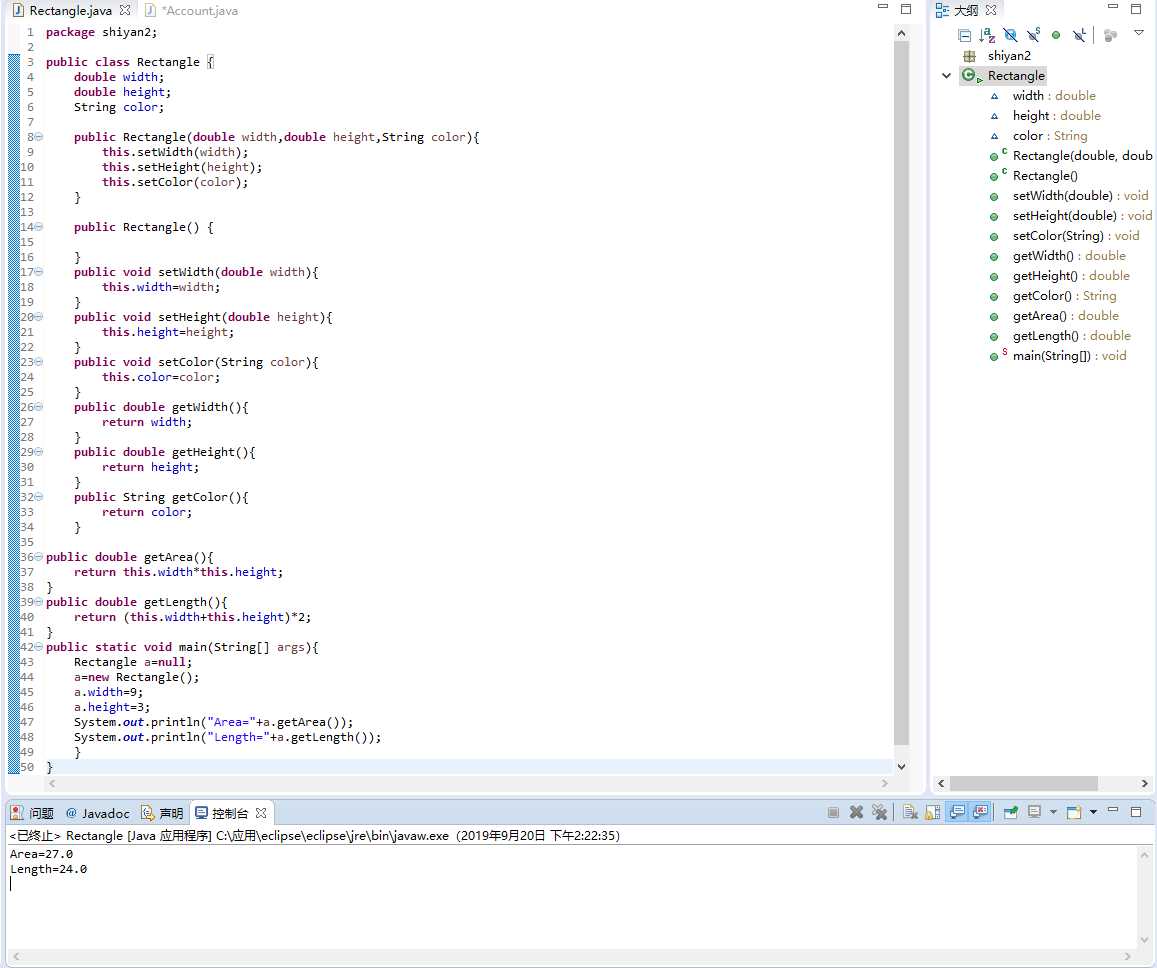
Task: Toggle show console when standard out changes
Action: (957, 812)
